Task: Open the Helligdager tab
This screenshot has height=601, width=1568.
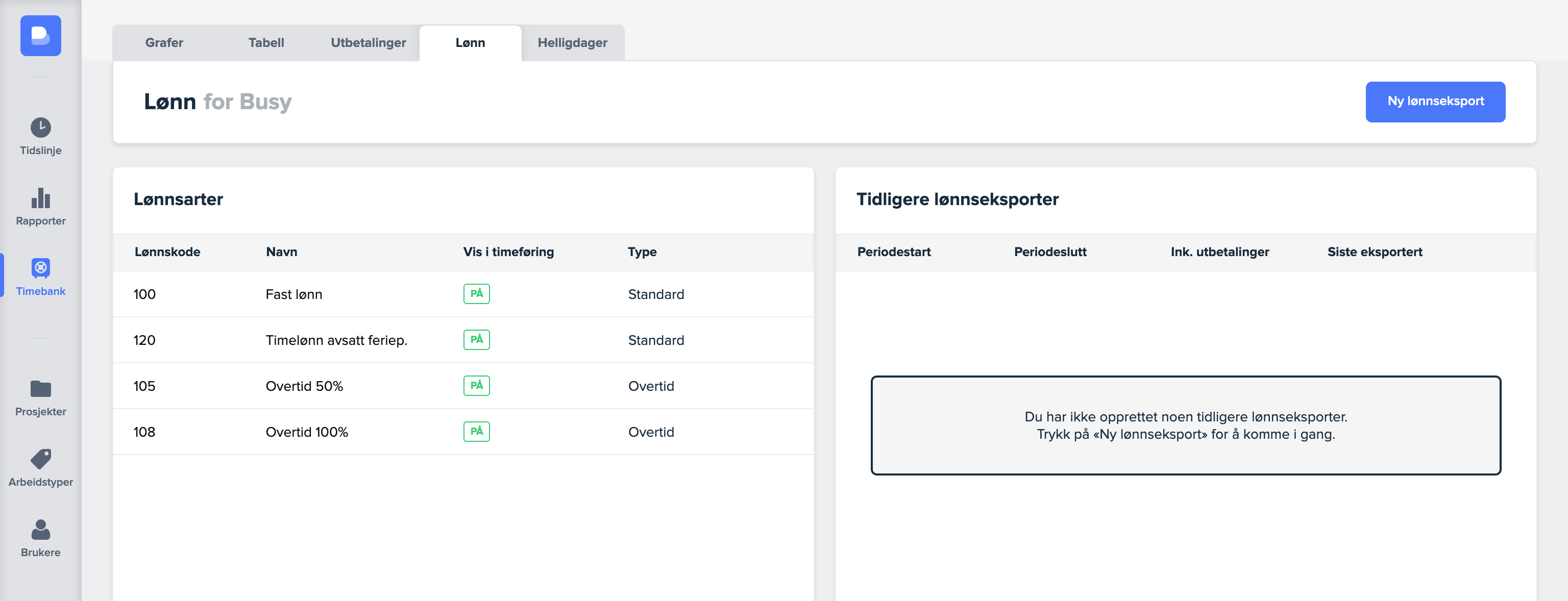Action: (x=572, y=42)
